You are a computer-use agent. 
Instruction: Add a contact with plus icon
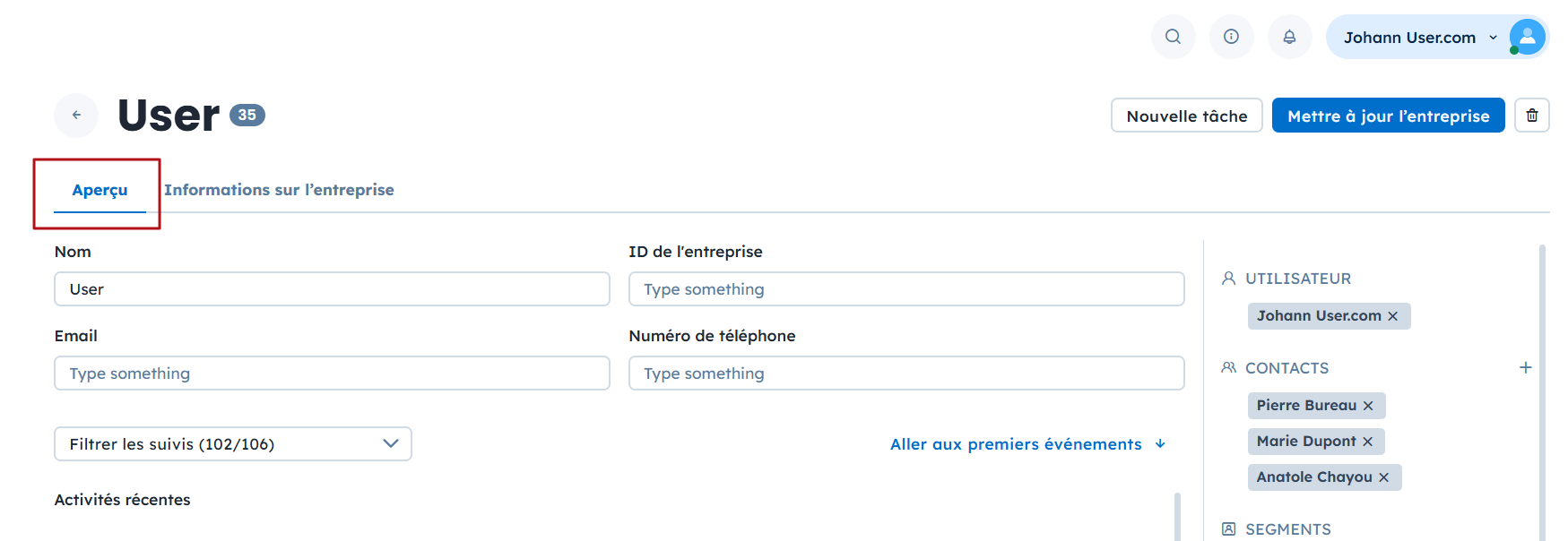pyautogui.click(x=1525, y=368)
